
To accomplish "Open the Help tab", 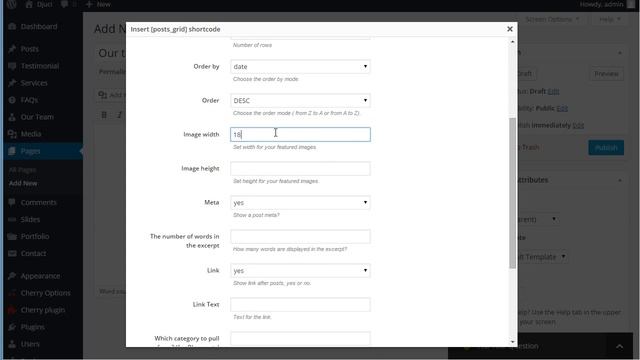I will [x=610, y=19].
